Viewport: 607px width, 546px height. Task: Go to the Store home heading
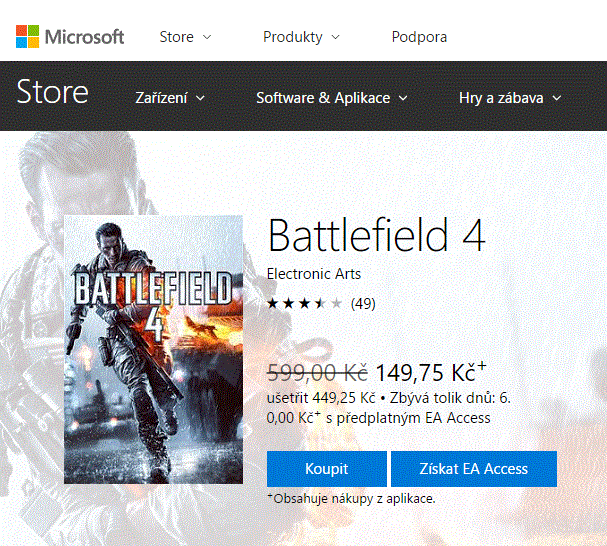tap(53, 92)
